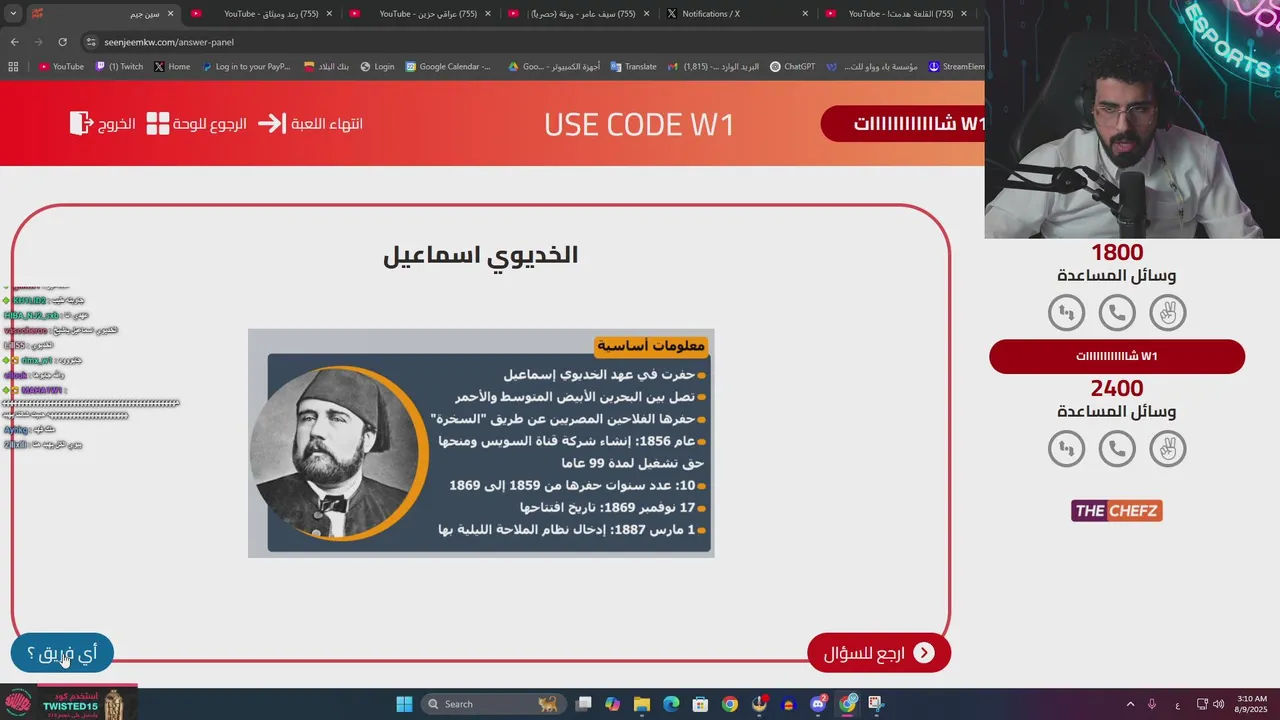Open the X Home bookmark
Image resolution: width=1280 pixels, height=720 pixels.
pyautogui.click(x=172, y=67)
